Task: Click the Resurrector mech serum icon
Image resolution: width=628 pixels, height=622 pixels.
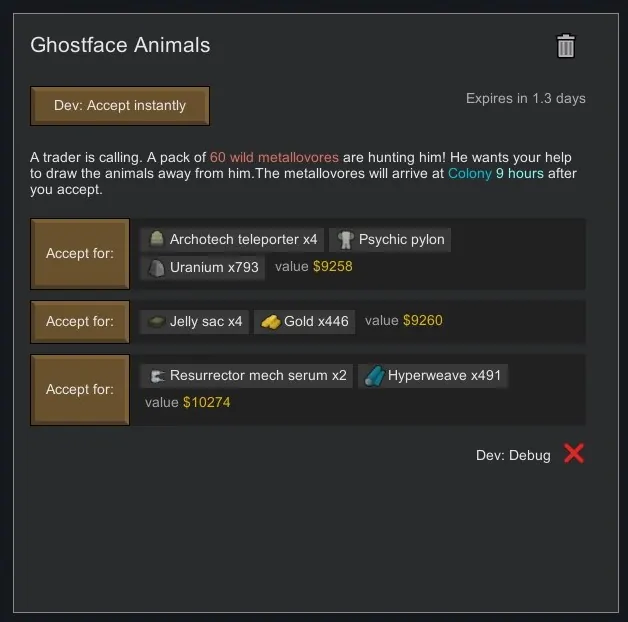Action: pyautogui.click(x=155, y=376)
